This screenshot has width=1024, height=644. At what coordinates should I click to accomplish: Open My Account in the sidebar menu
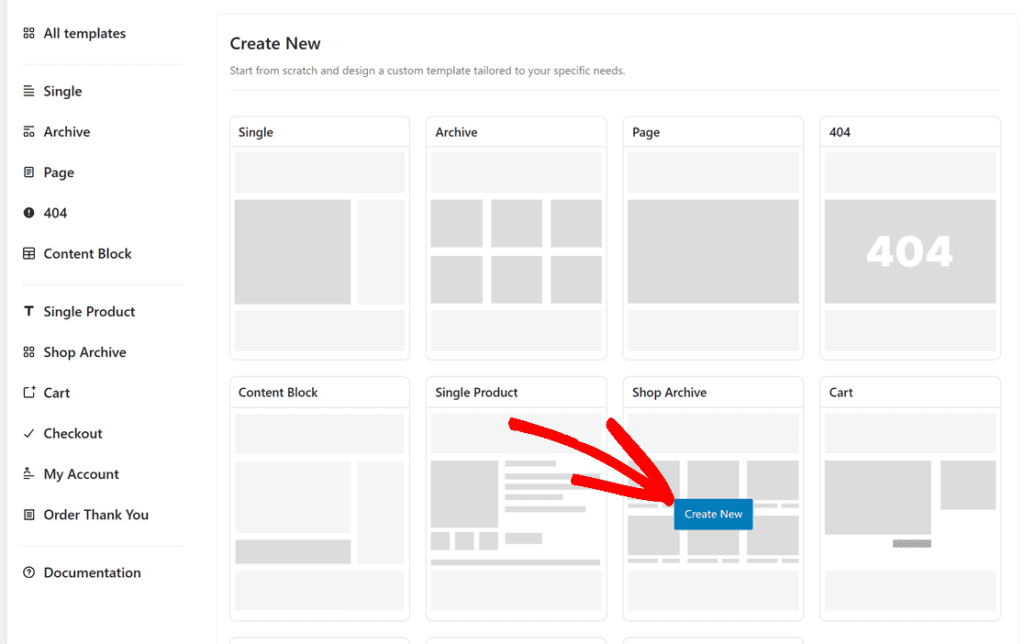pos(81,474)
